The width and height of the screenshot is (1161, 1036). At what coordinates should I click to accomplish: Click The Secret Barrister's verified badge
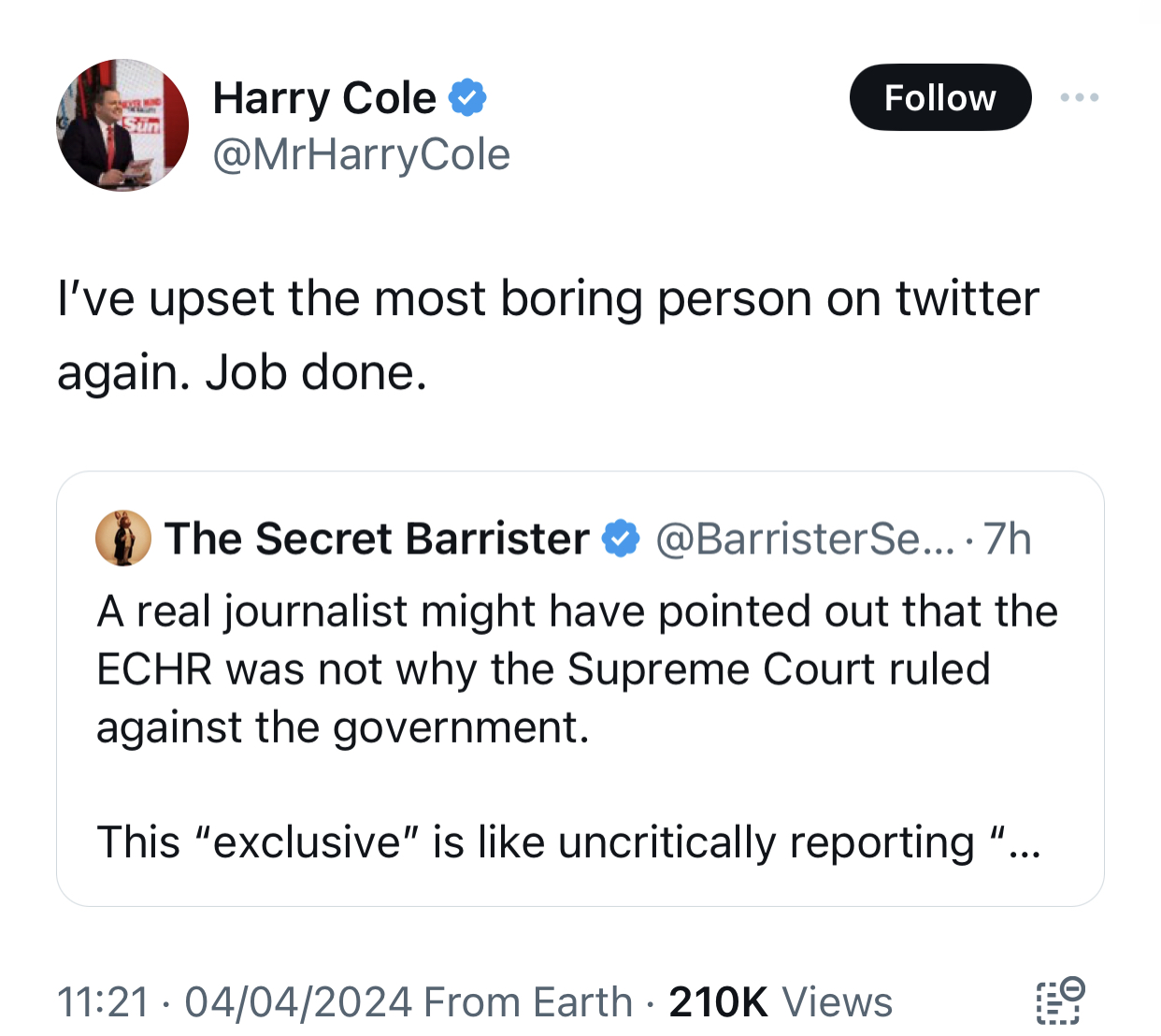pos(621,540)
